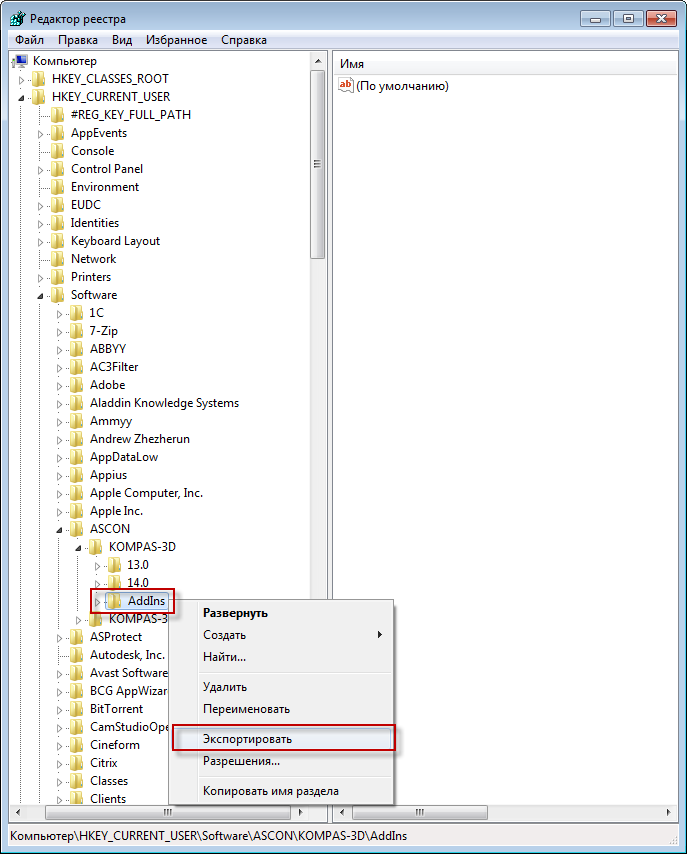Click the 7-Zip folder icon

[77, 331]
